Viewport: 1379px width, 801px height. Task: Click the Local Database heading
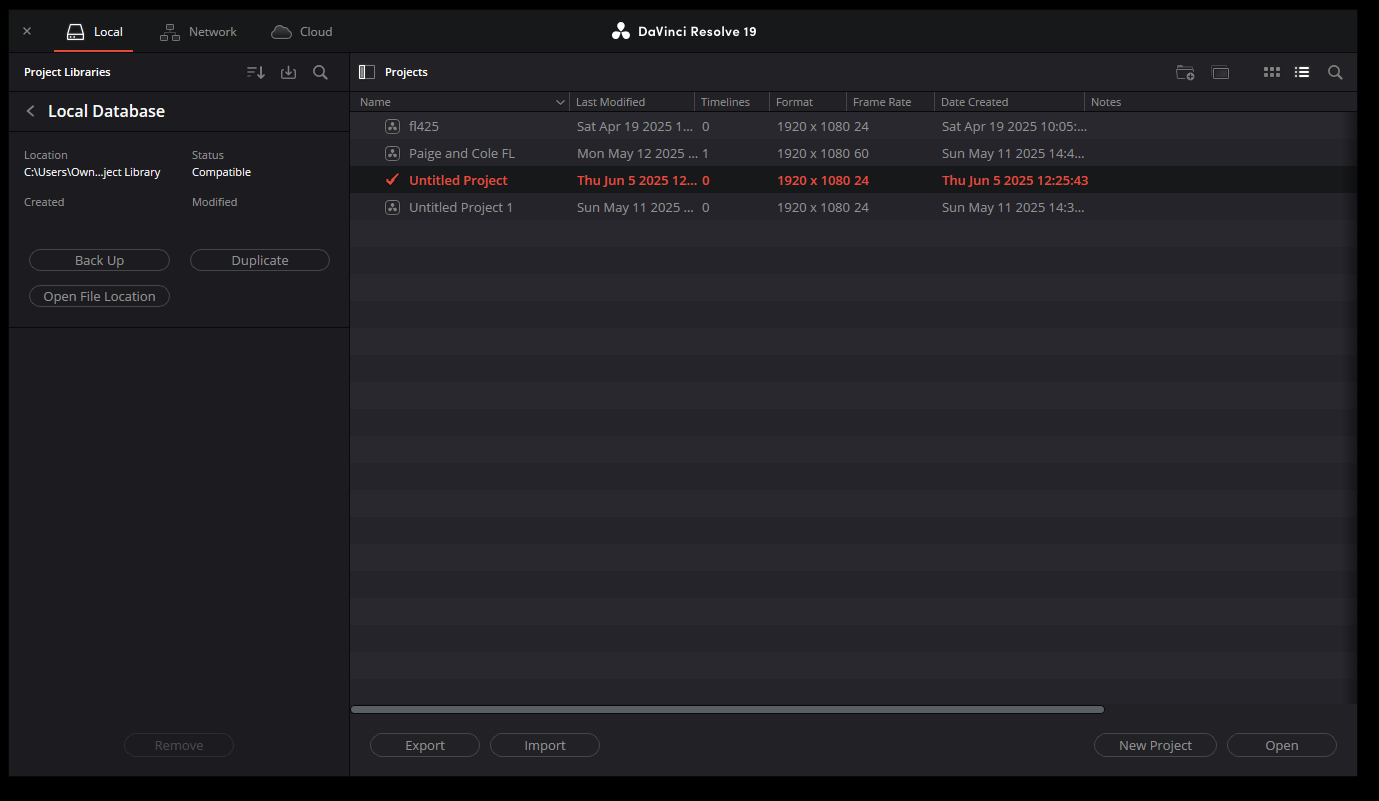106,111
